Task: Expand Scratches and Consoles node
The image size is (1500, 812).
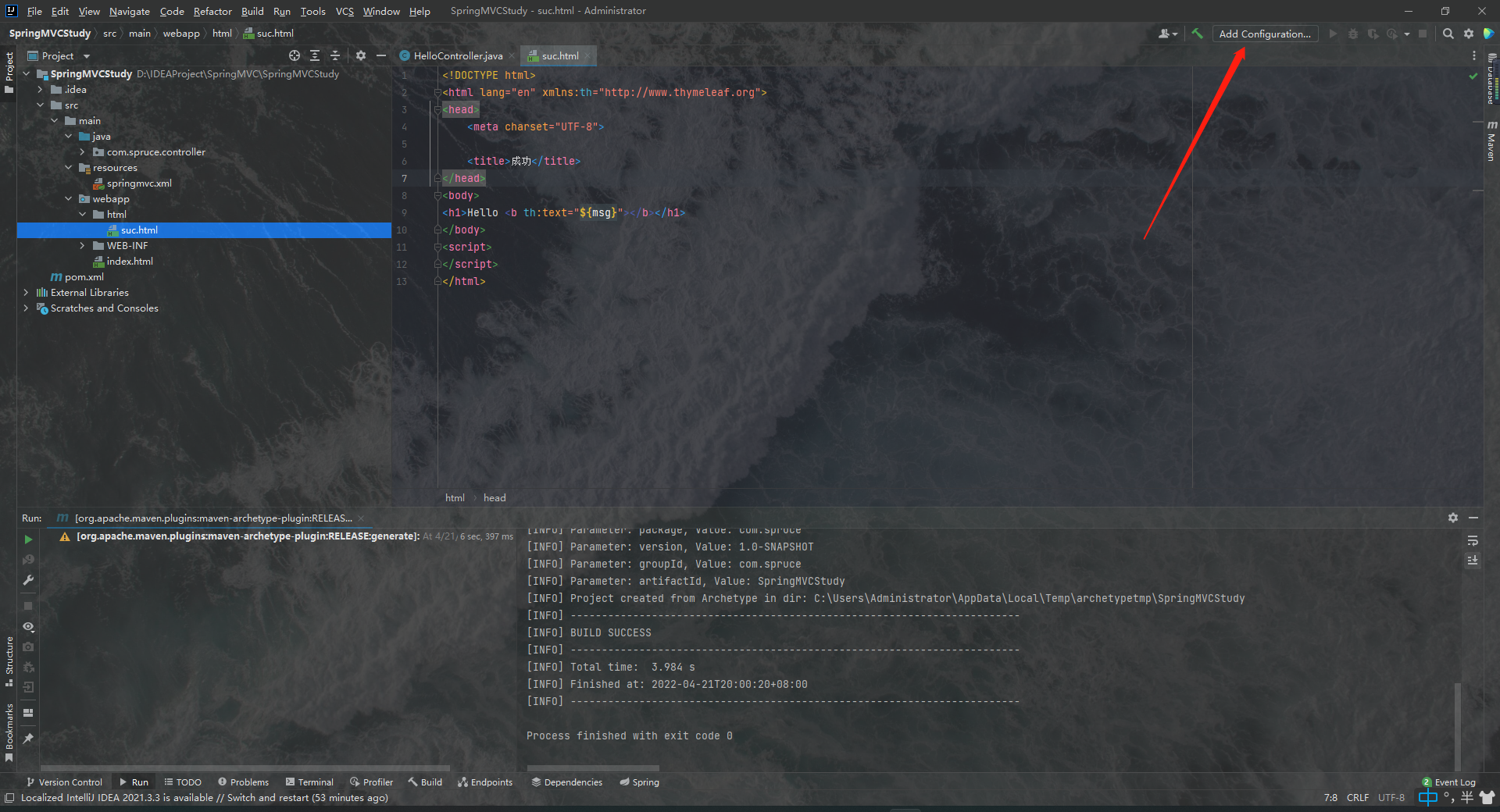Action: click(27, 308)
